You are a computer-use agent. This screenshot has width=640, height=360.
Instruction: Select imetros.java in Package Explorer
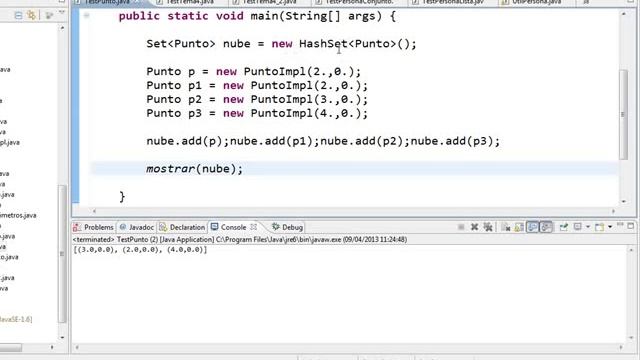[18, 215]
